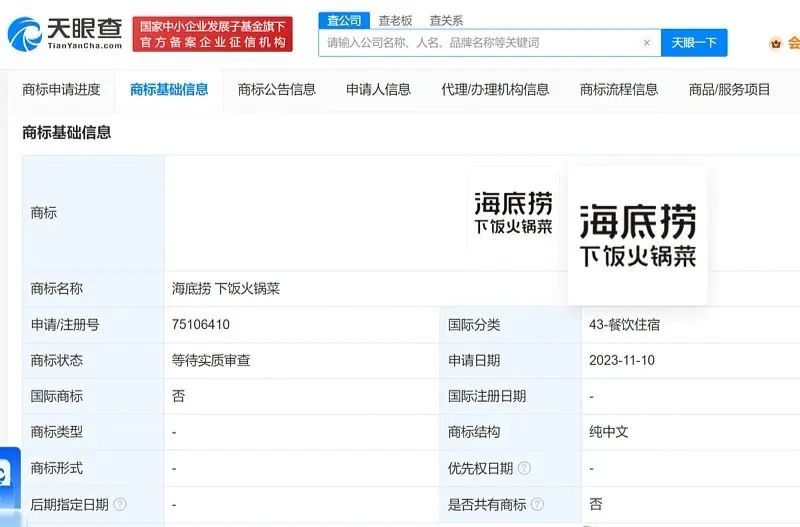
Task: Click the 商标基础信息 section heading
Action: [x=67, y=132]
